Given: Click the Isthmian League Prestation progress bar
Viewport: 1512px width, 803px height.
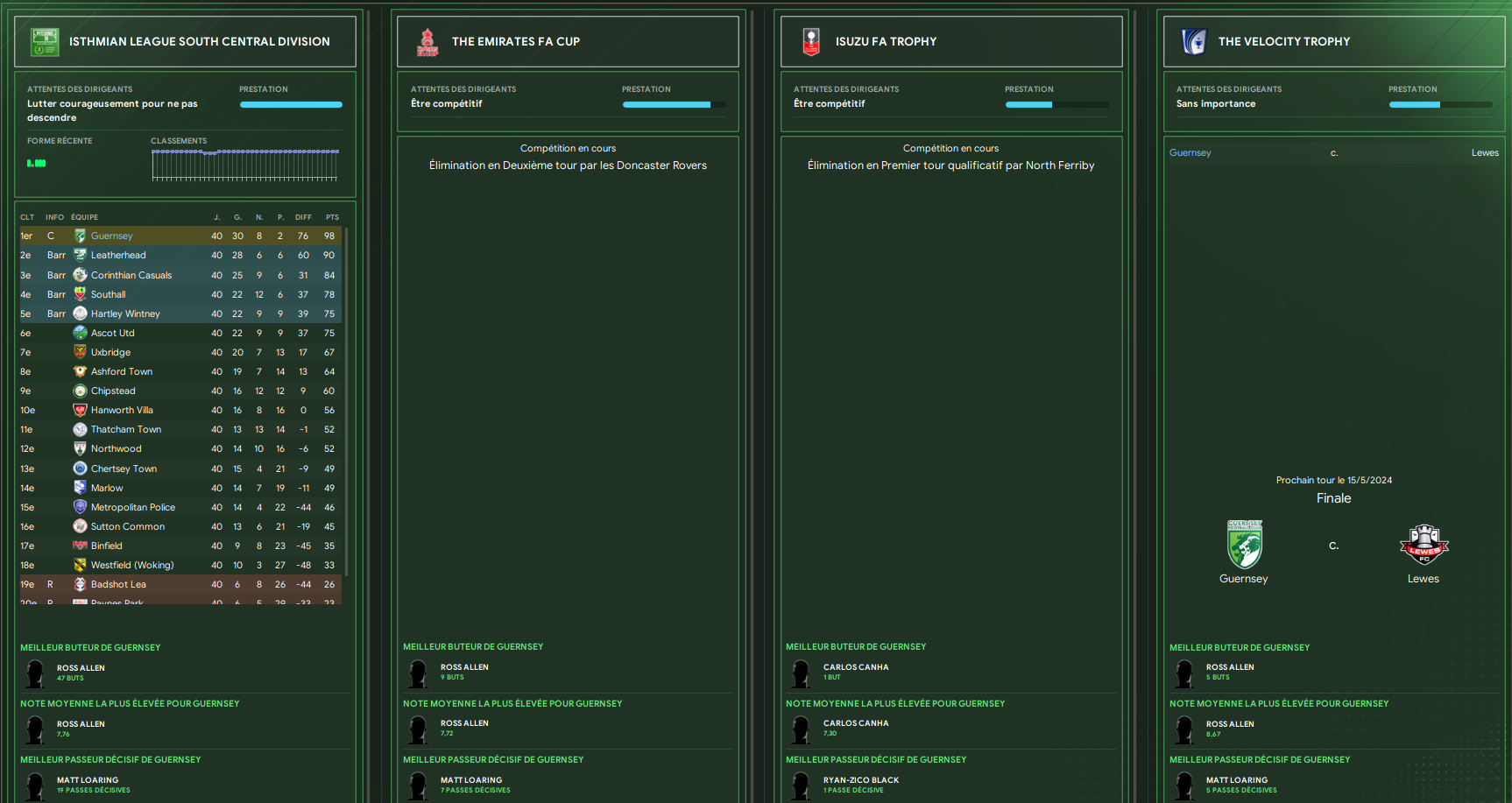Looking at the screenshot, I should [x=291, y=104].
